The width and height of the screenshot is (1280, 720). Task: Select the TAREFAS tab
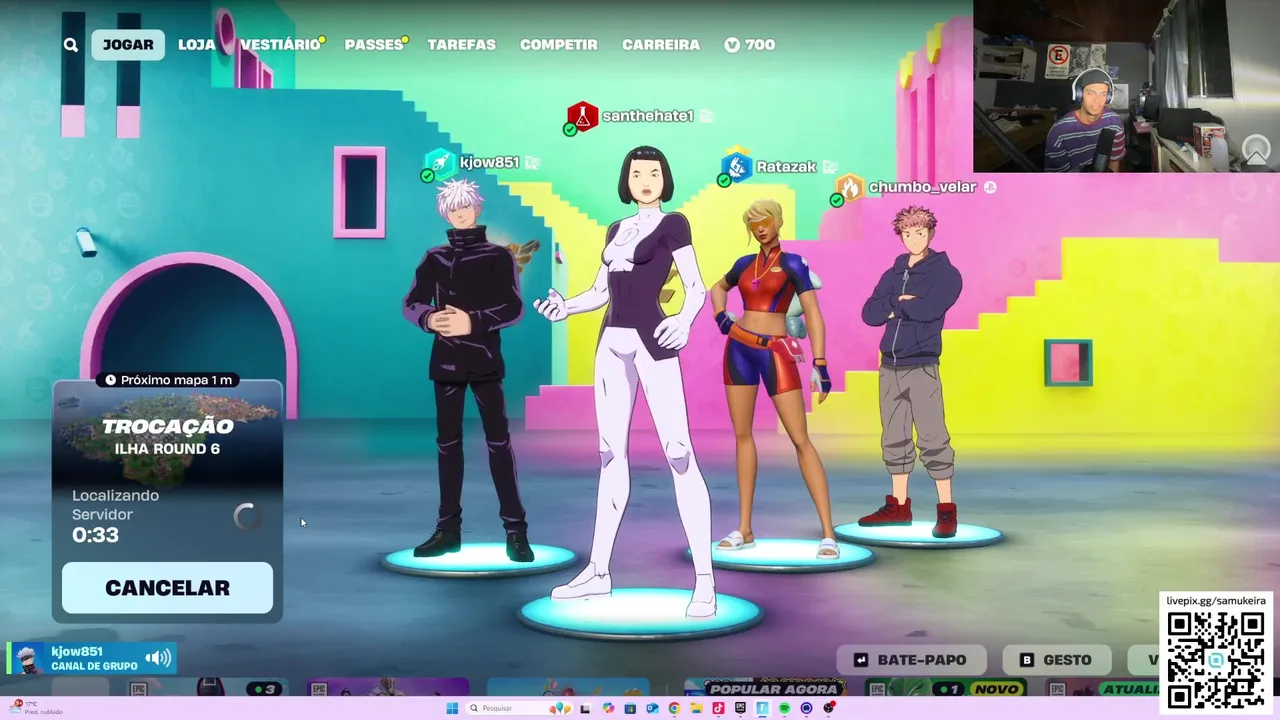tap(461, 45)
